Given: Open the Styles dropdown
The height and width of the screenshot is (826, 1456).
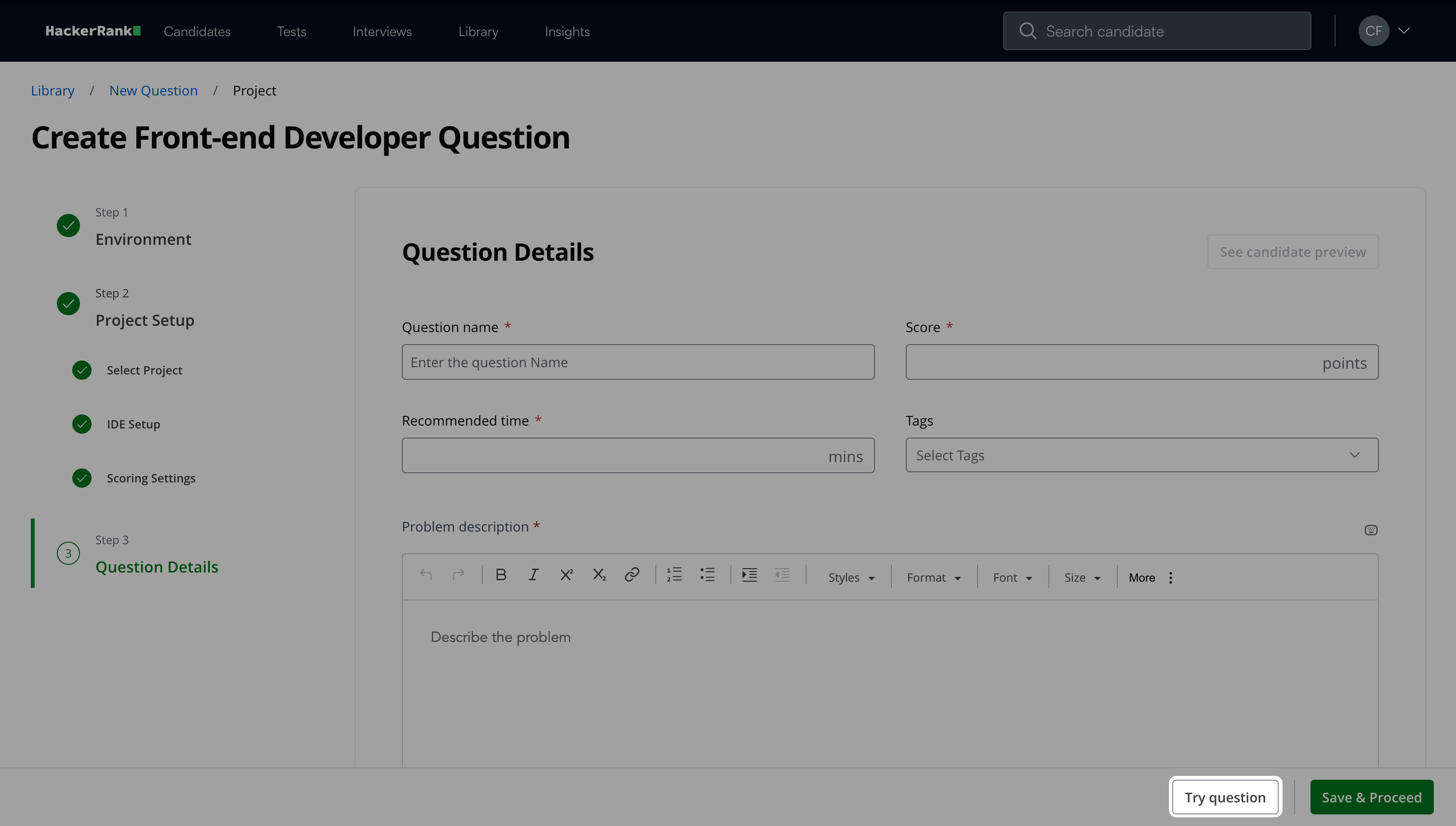Looking at the screenshot, I should [x=851, y=577].
